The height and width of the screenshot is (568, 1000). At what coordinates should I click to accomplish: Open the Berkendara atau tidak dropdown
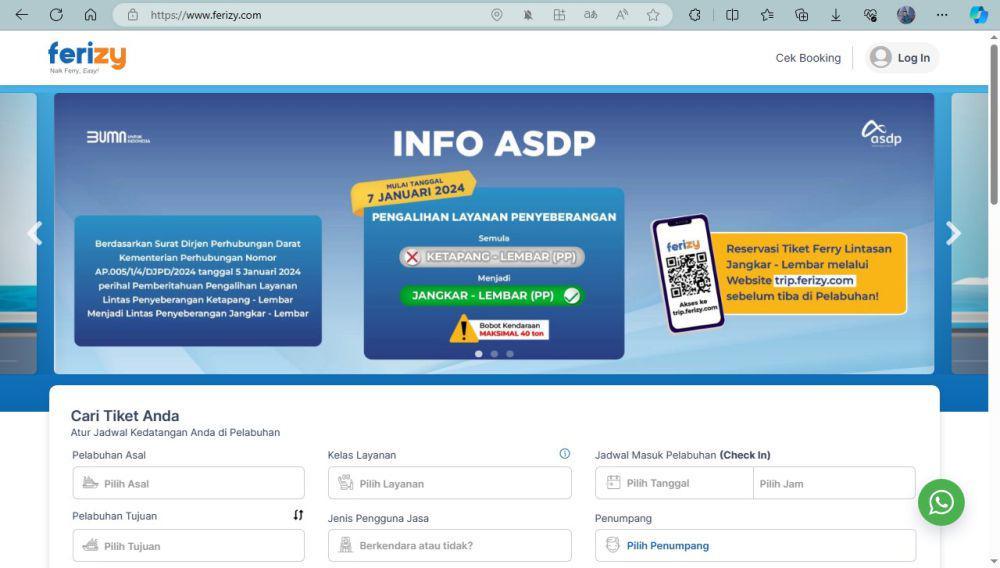point(450,546)
